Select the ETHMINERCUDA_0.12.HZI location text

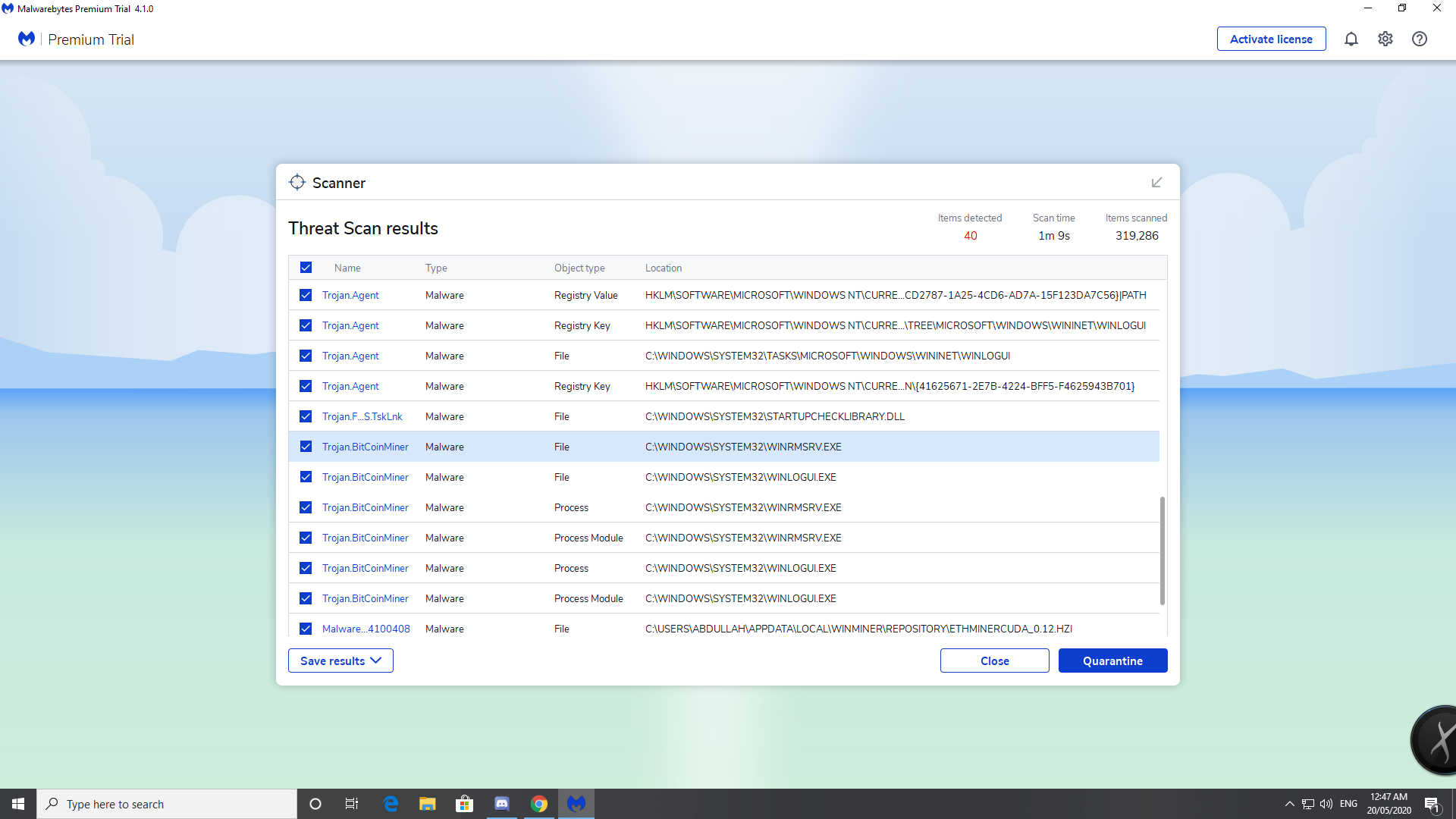(858, 629)
